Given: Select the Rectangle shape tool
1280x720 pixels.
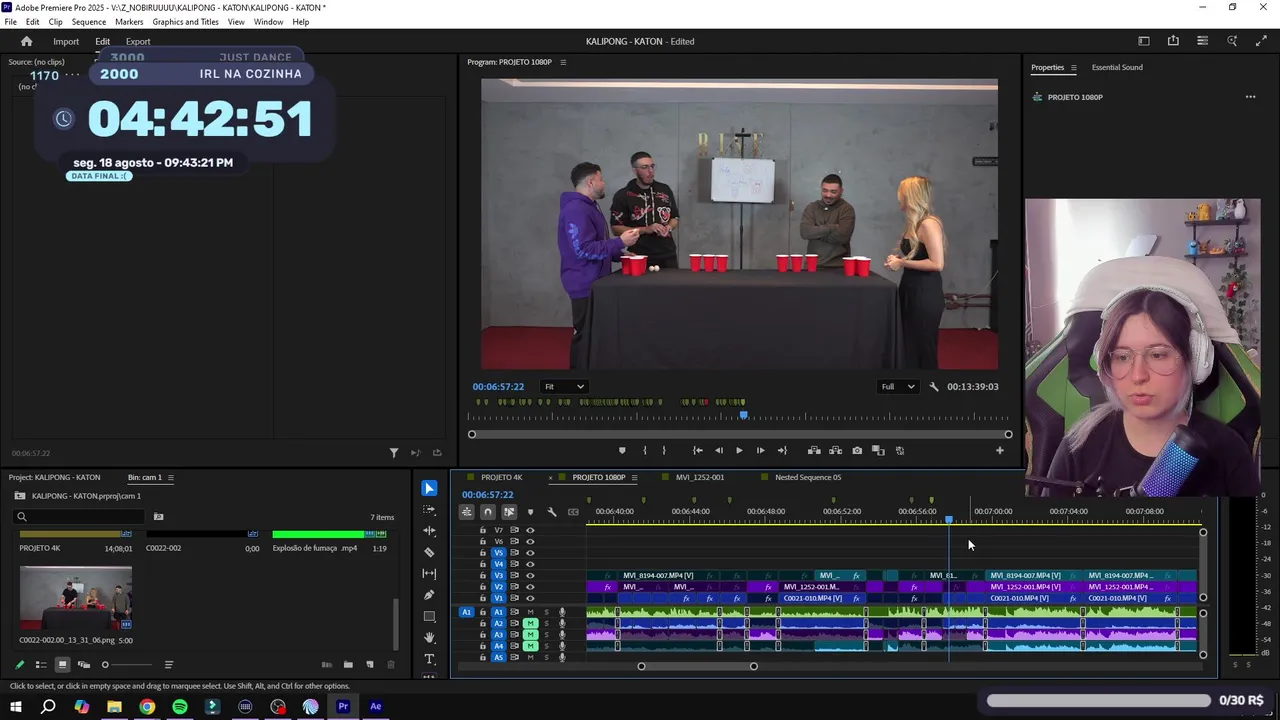Looking at the screenshot, I should coord(429,616).
